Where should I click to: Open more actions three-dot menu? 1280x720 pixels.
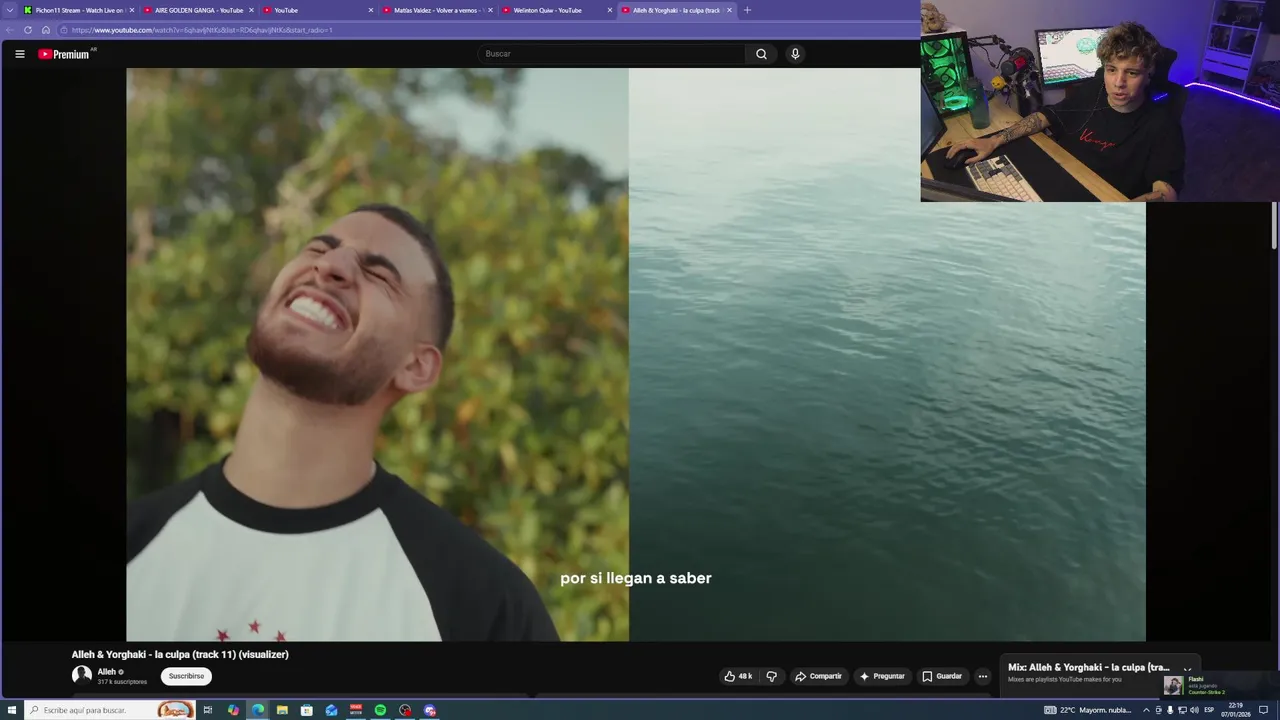(982, 676)
